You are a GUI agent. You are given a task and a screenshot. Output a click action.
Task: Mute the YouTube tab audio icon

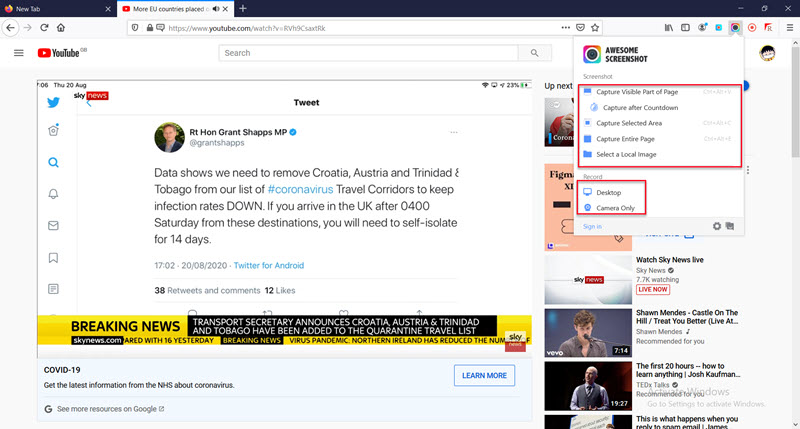point(216,9)
